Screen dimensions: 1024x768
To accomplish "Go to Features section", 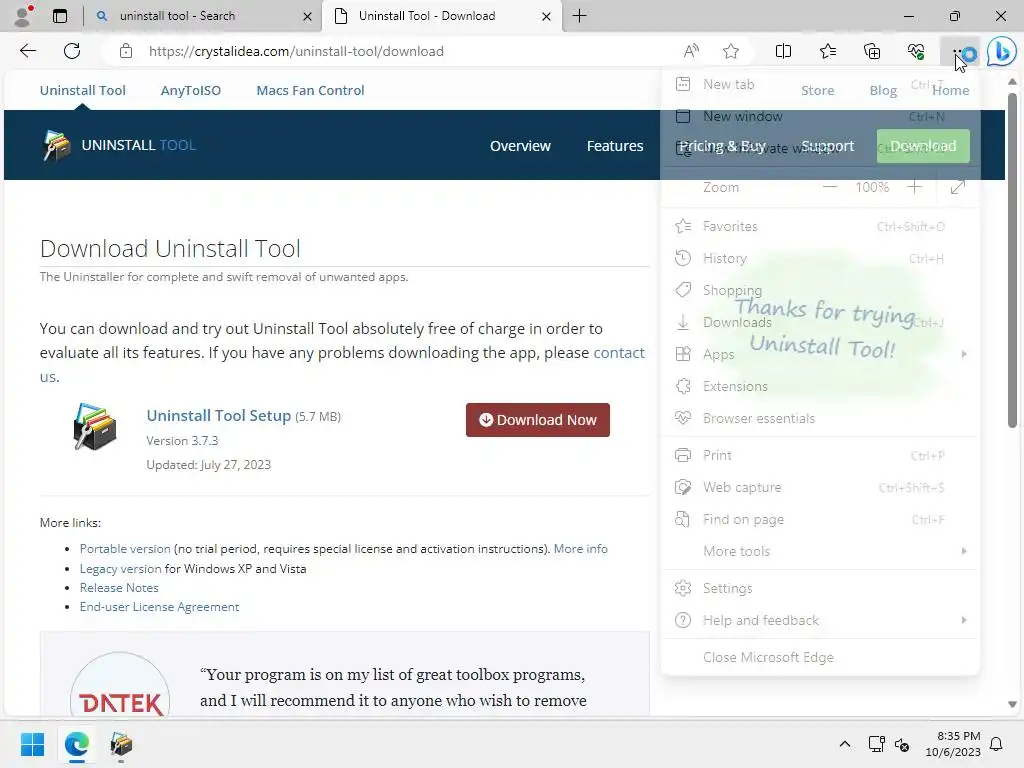I will (615, 146).
